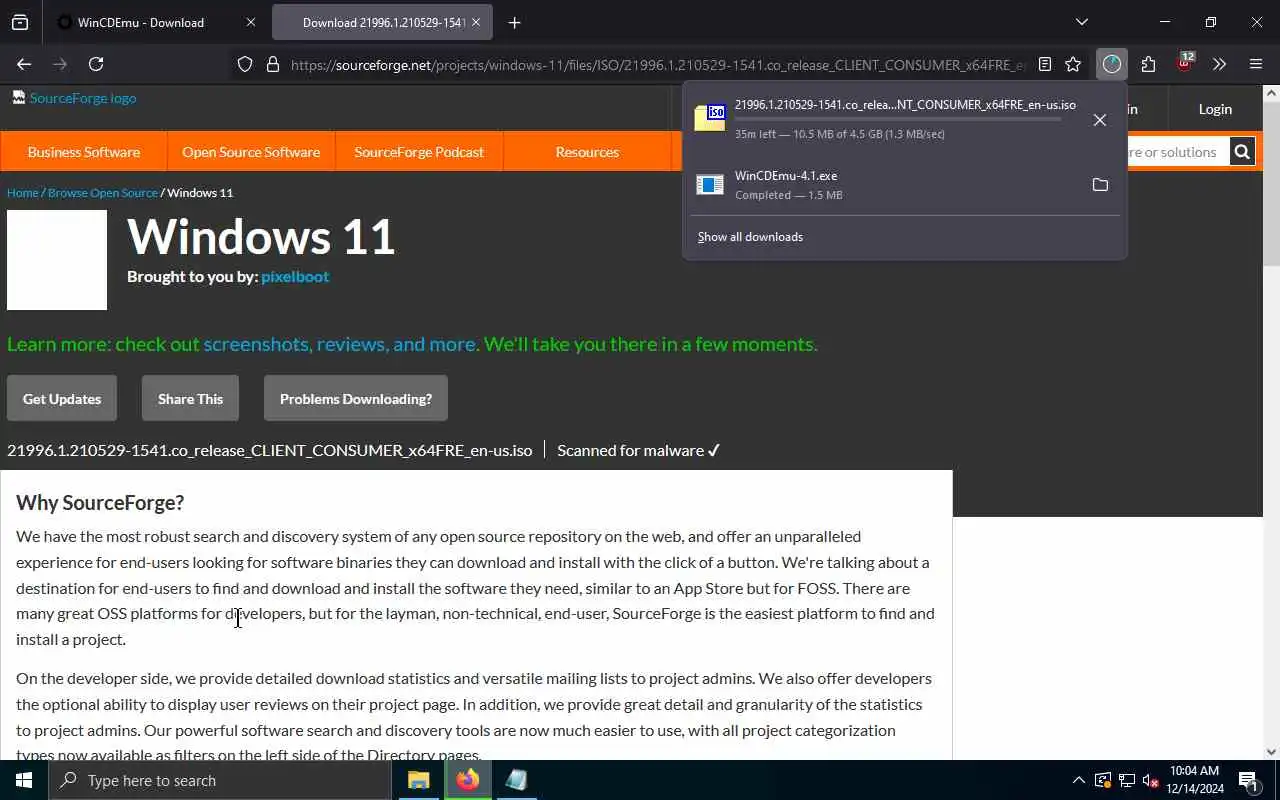Open the Extensions puzzle icon

[x=1148, y=64]
